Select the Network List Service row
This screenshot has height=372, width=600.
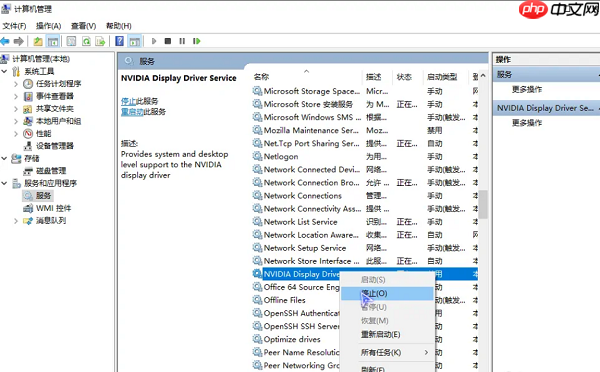click(365, 222)
